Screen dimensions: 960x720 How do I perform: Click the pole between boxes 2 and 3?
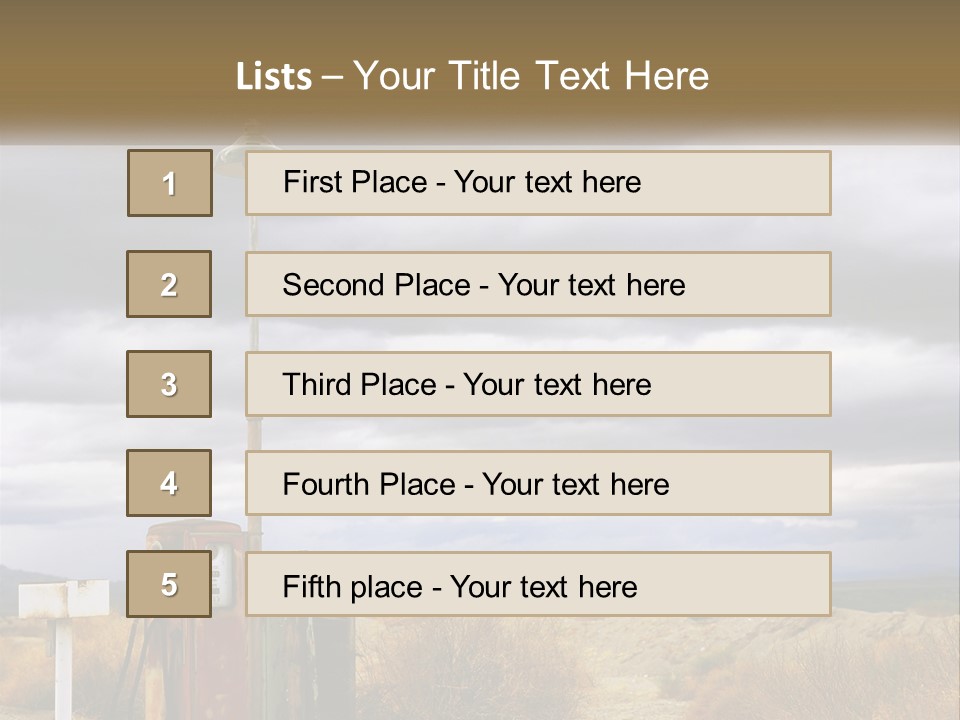point(254,334)
